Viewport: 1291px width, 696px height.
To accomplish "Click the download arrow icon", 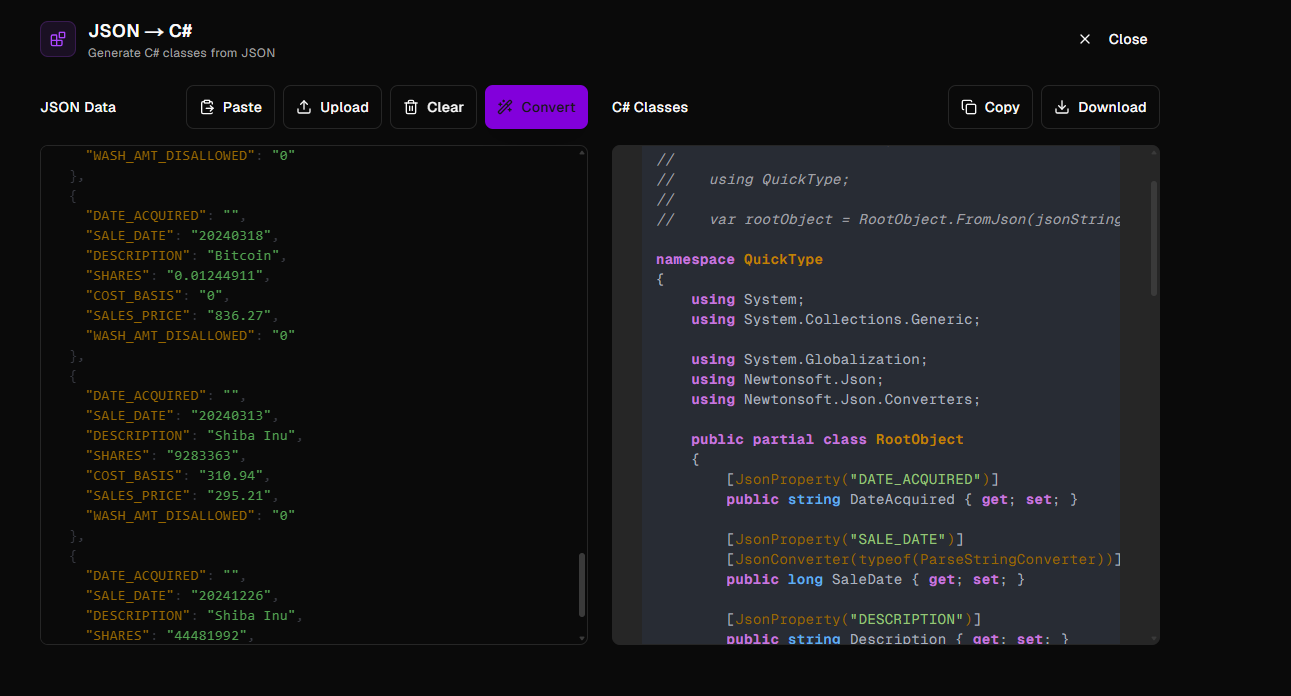I will click(x=1062, y=107).
